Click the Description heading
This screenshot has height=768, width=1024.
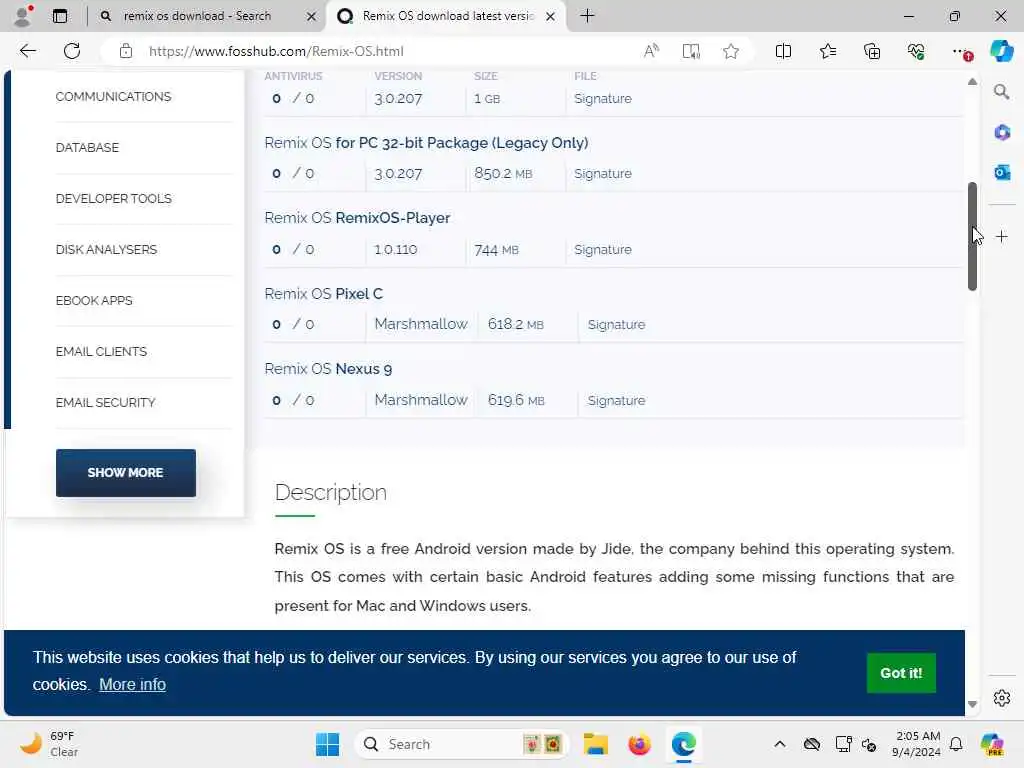coord(330,492)
